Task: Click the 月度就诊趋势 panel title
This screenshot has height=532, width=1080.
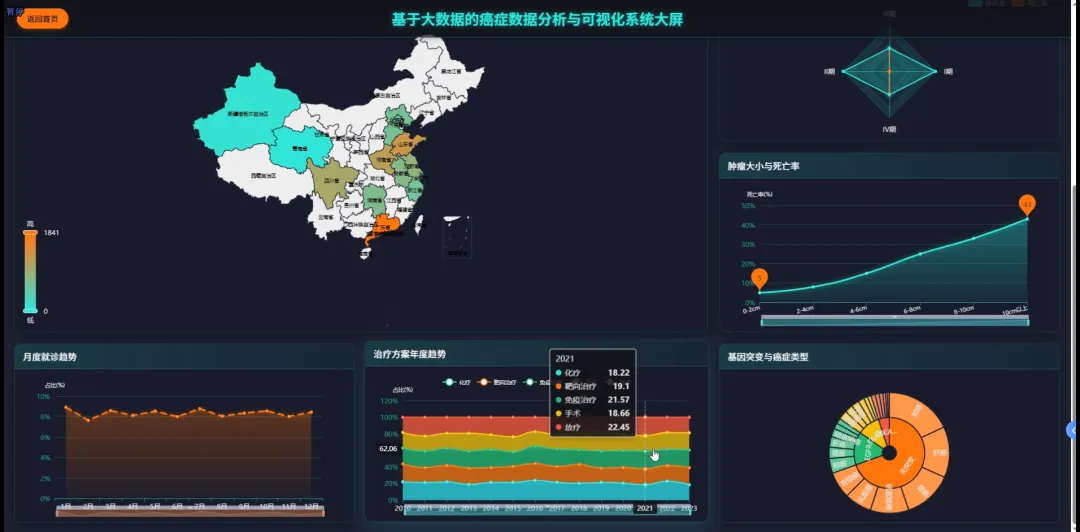Action: [x=50, y=357]
